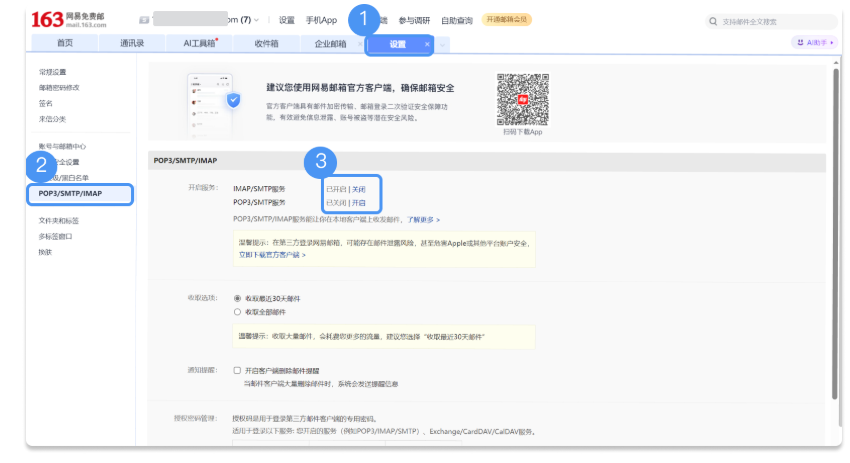Viewport: 850px width, 463px height.
Task: Click the 建议您使用网易邮箱官方客户端 banner heading
Action: click(x=360, y=88)
